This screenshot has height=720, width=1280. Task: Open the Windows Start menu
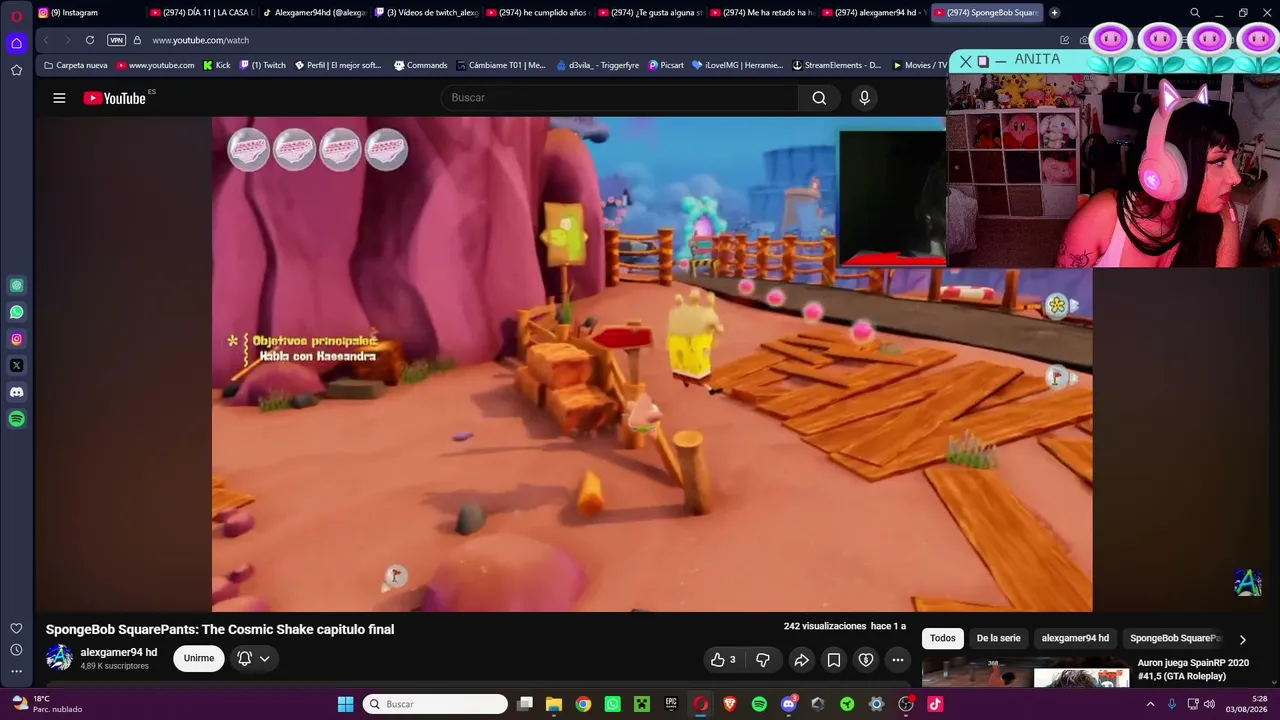click(345, 704)
